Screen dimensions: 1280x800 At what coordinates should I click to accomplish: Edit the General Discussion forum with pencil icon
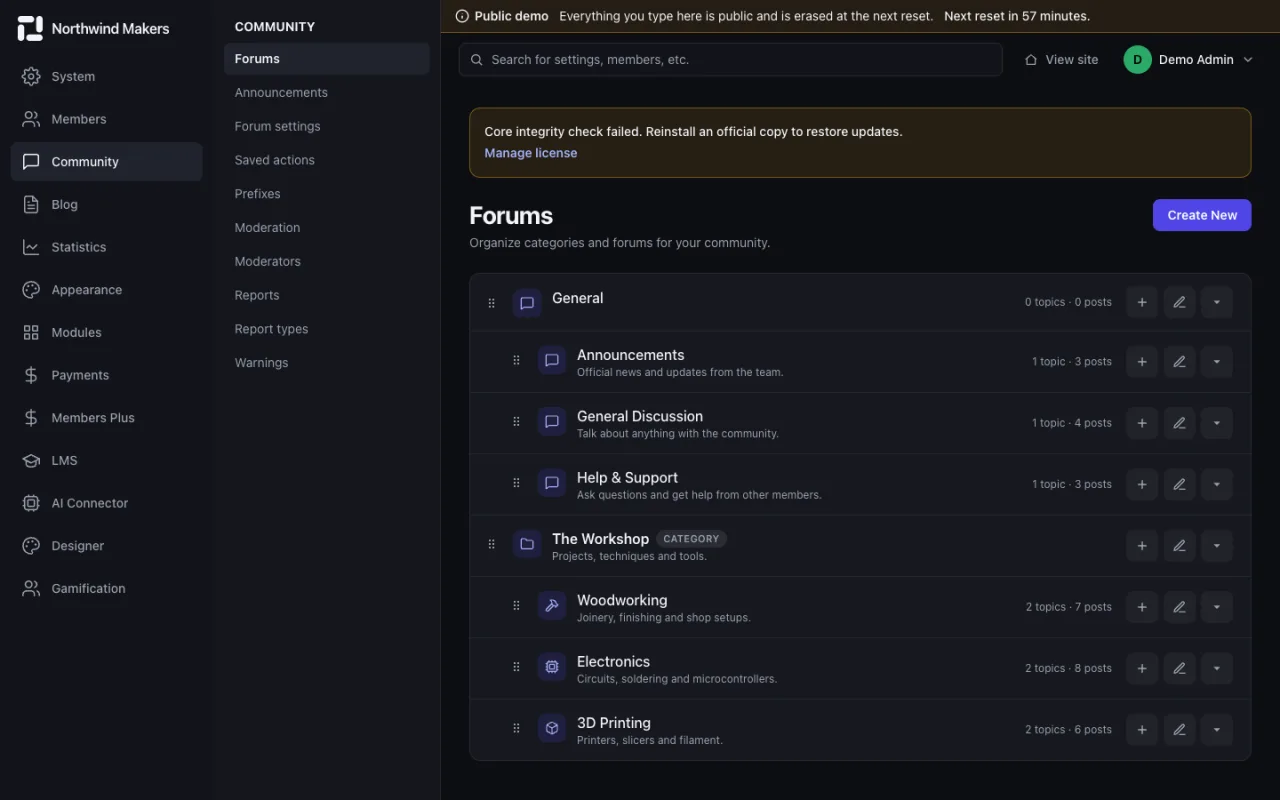[1180, 423]
